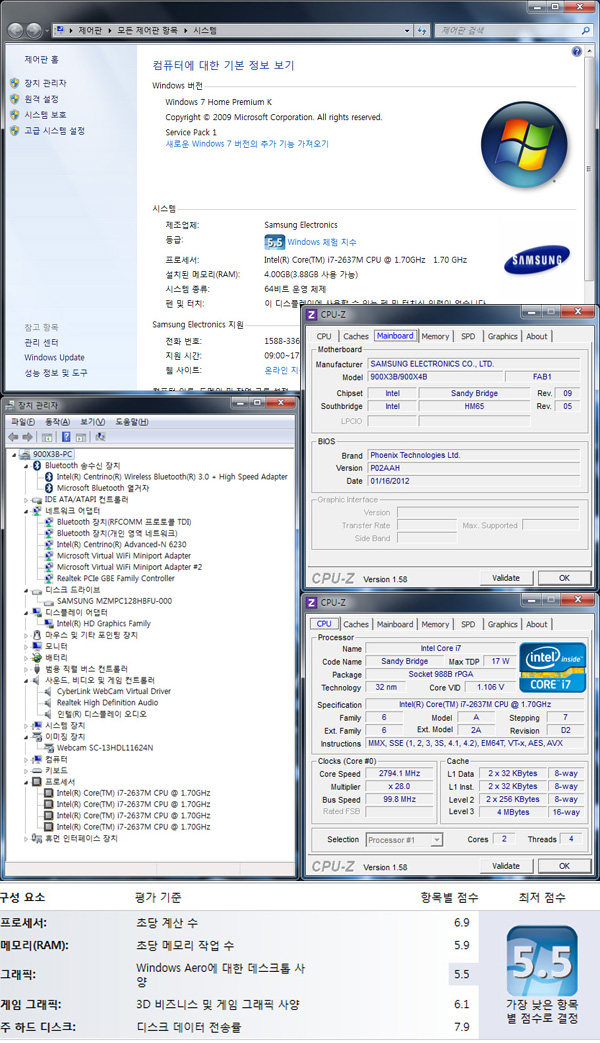Open the 새로운 Windows 7 버전의 추가 기능 가져오기 link
600x1043 pixels.
(247, 144)
